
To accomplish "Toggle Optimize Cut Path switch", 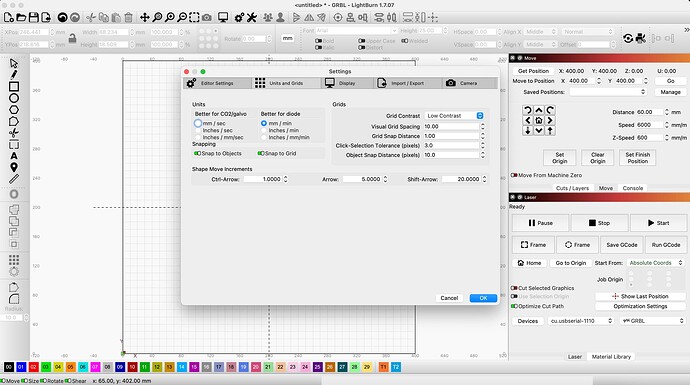I will pyautogui.click(x=514, y=306).
